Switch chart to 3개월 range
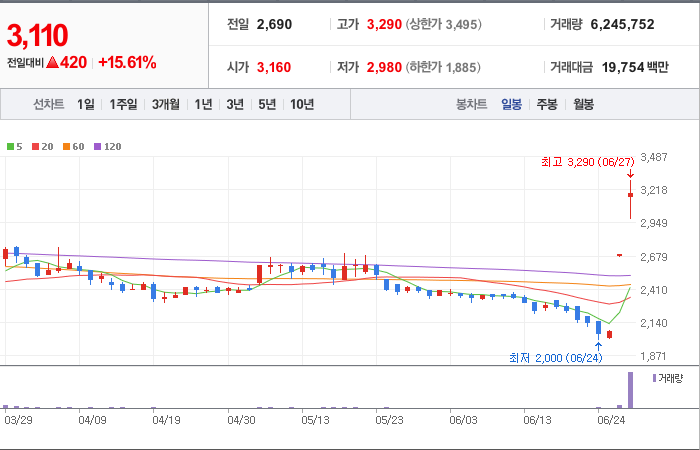The width and height of the screenshot is (700, 450). coord(165,104)
